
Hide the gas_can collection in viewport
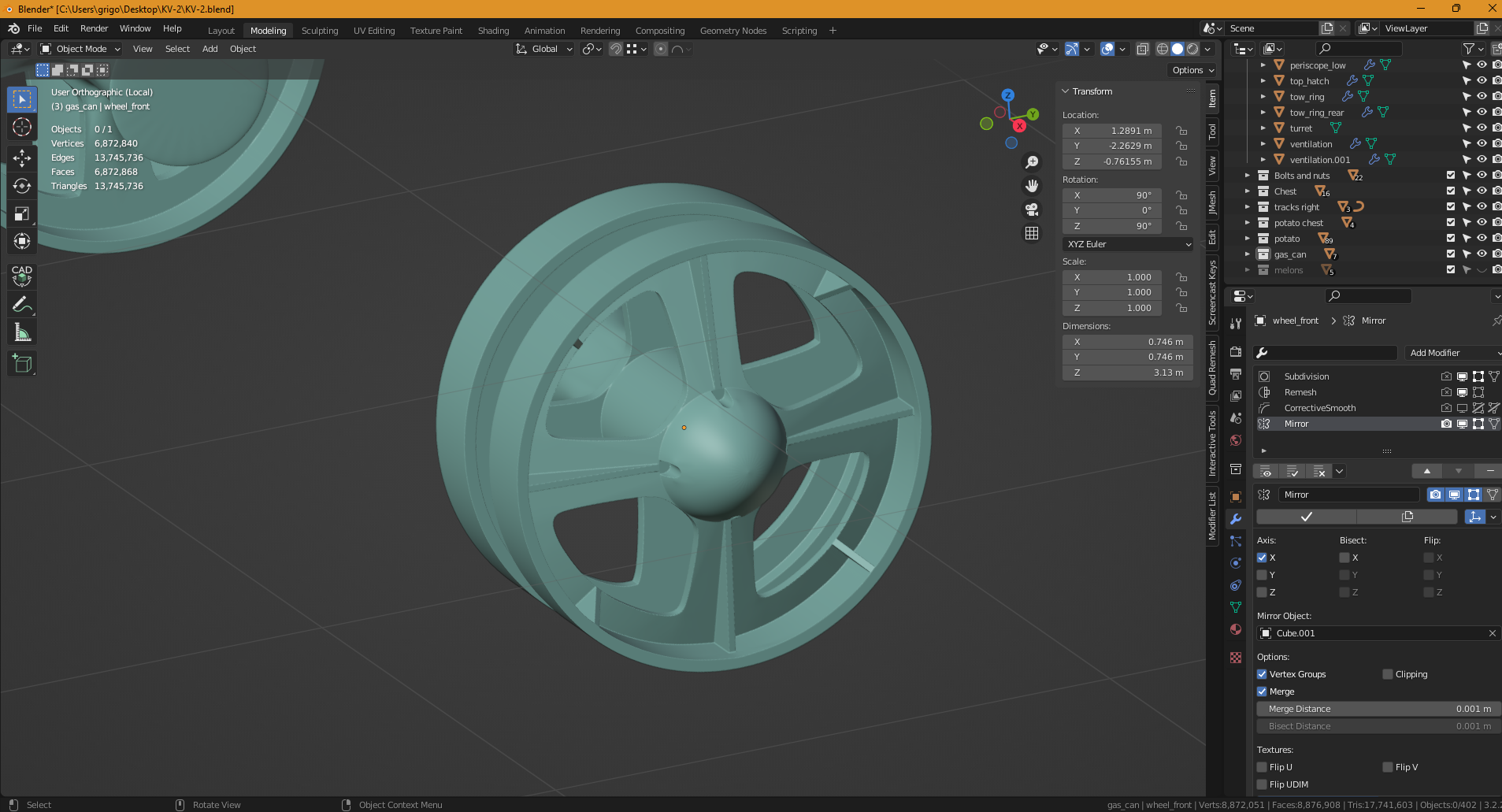[x=1482, y=254]
